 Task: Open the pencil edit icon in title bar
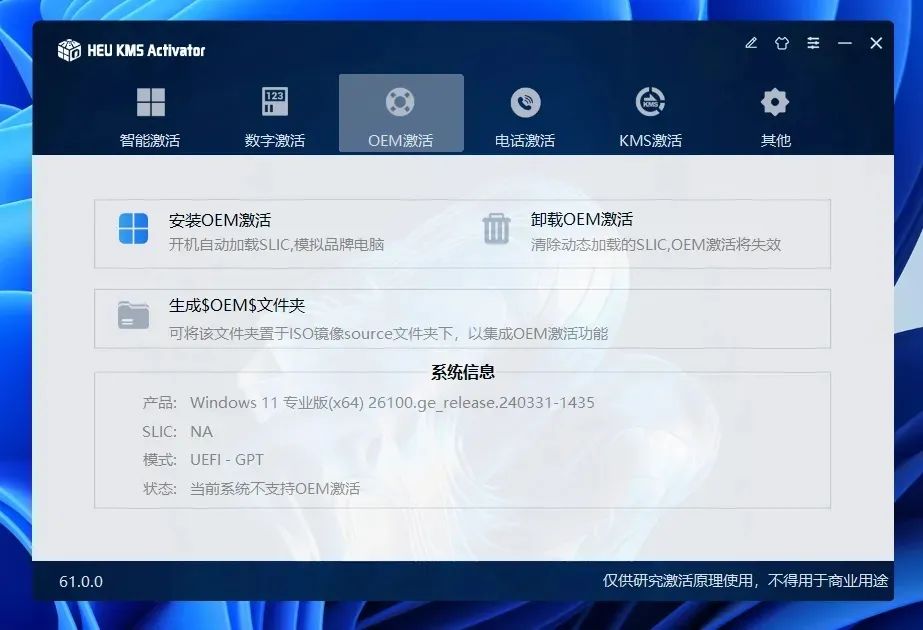(x=751, y=43)
